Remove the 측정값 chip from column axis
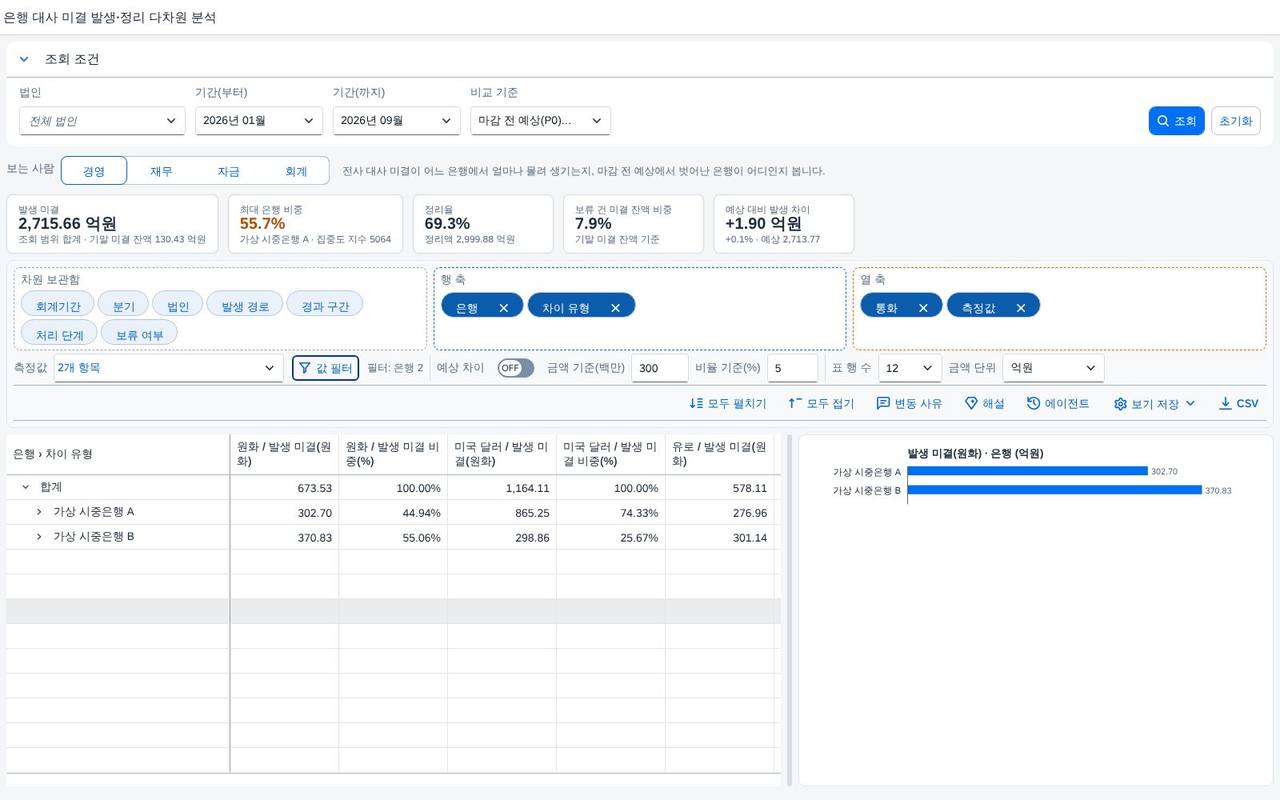 point(1021,308)
